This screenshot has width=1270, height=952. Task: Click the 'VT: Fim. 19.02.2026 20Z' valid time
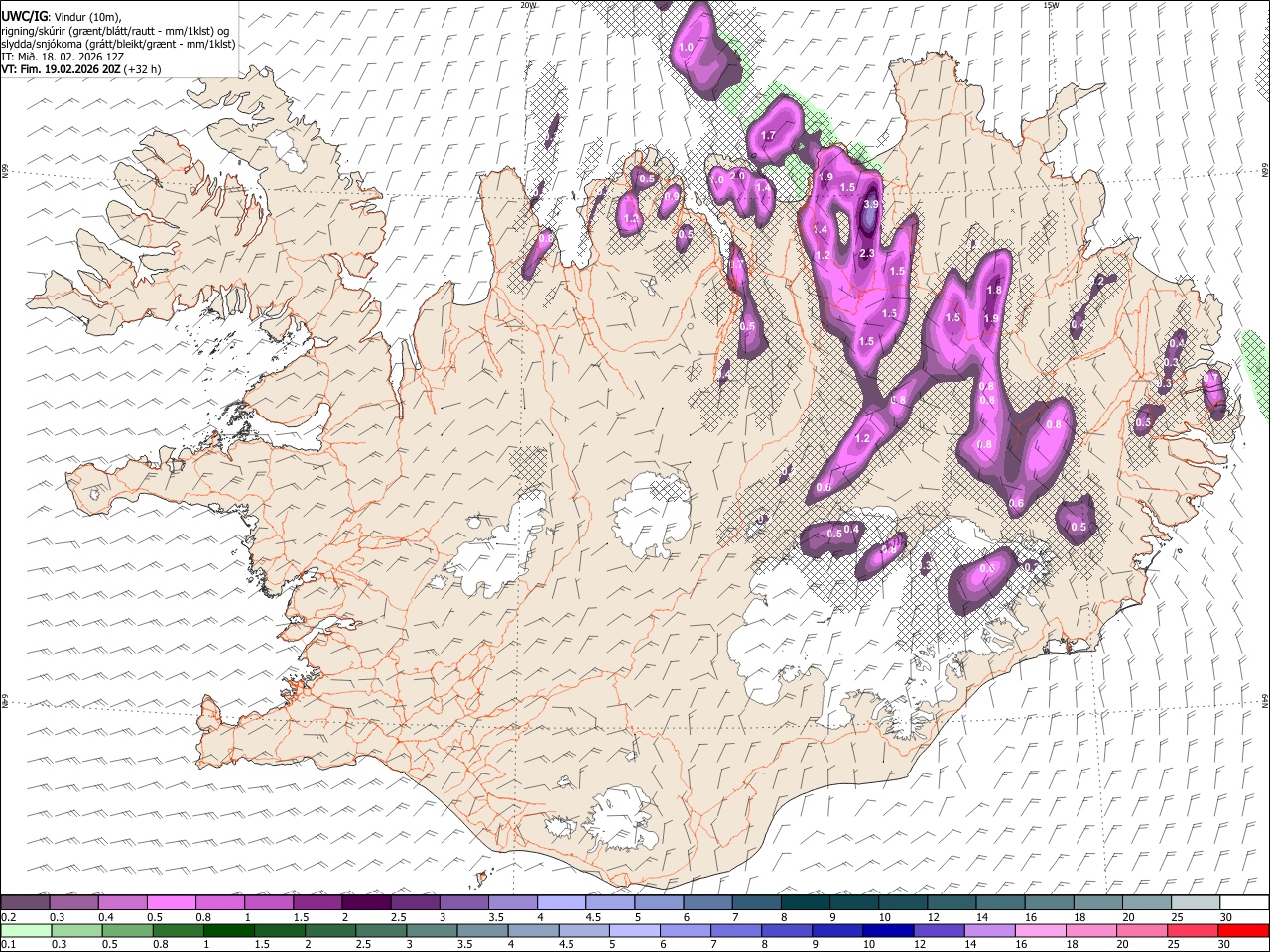tap(61, 69)
